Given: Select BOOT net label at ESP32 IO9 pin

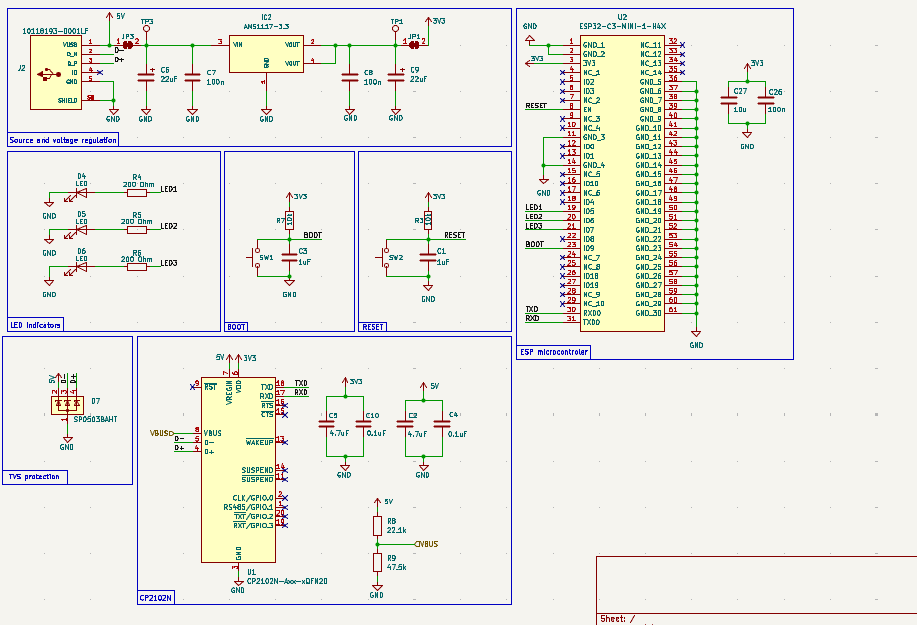Looking at the screenshot, I should tap(535, 244).
